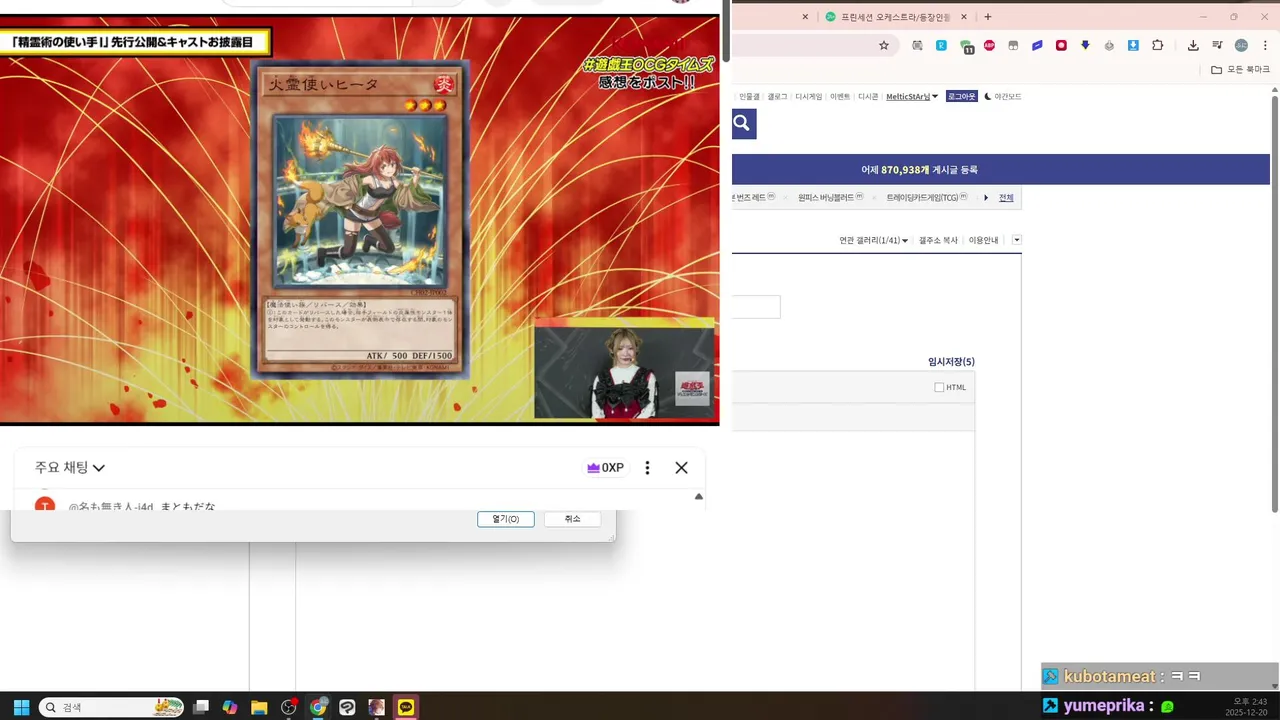The height and width of the screenshot is (720, 1280).
Task: Expand the 연관 갤러리(1/41) dropdown
Action: 874,240
